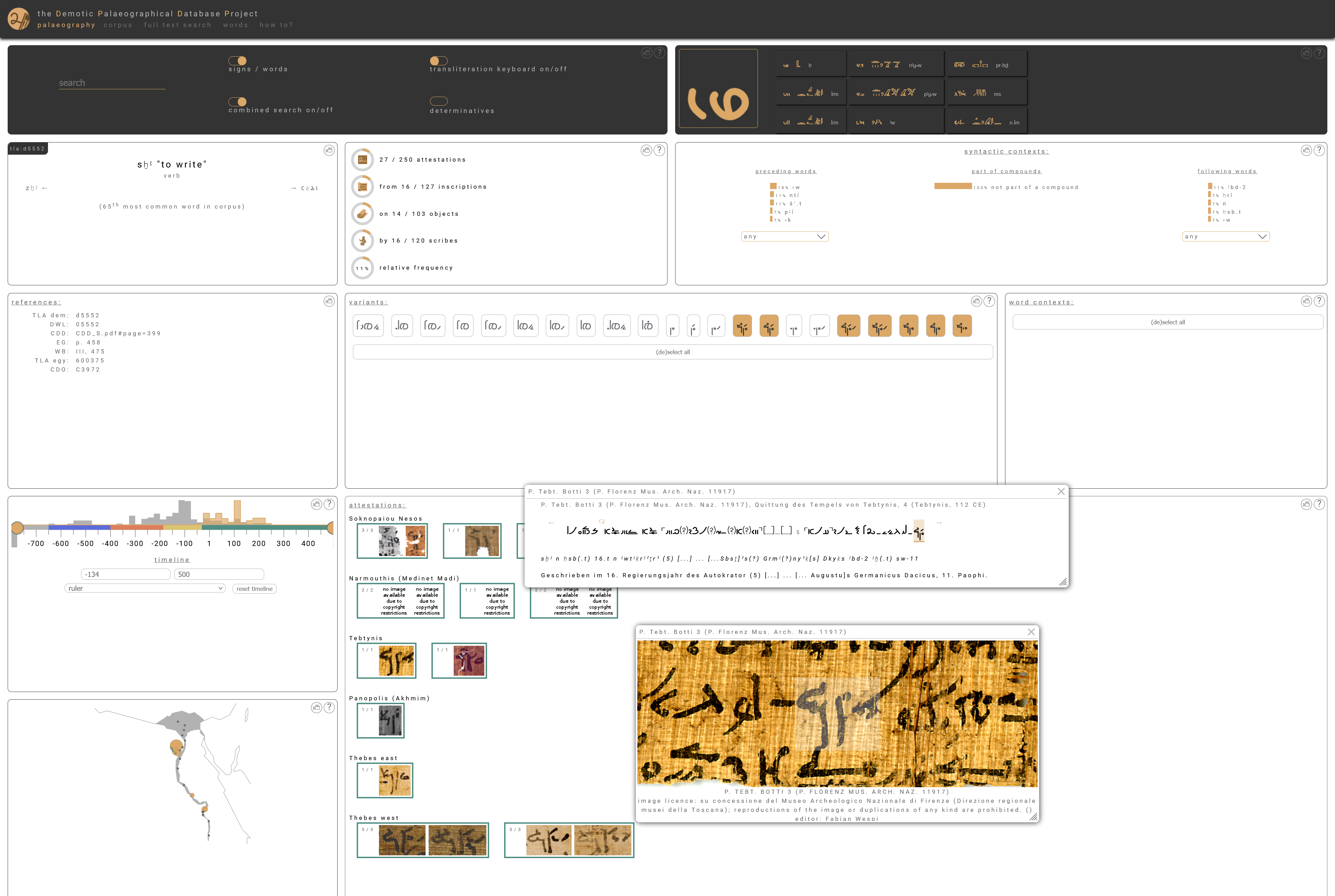Image resolution: width=1335 pixels, height=896 pixels.
Task: Open the attestations counter icon
Action: [362, 160]
